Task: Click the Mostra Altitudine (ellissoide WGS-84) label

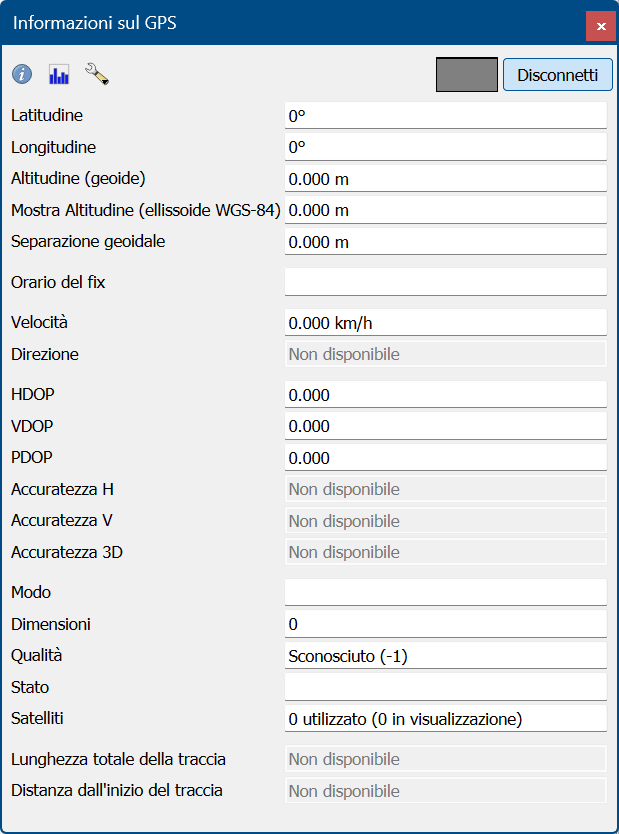Action: [x=146, y=211]
